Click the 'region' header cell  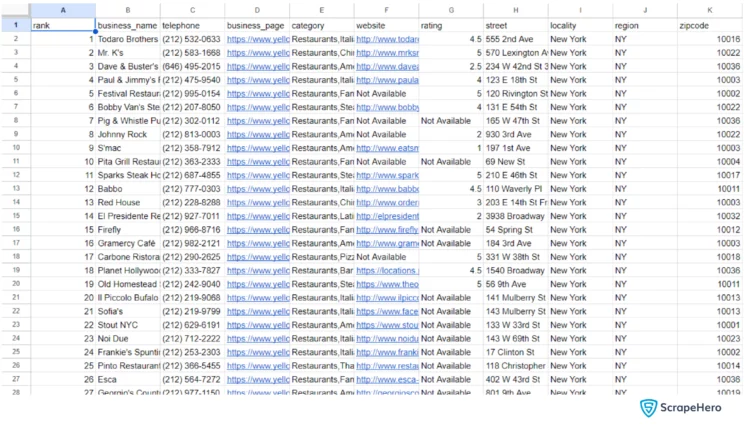point(645,26)
